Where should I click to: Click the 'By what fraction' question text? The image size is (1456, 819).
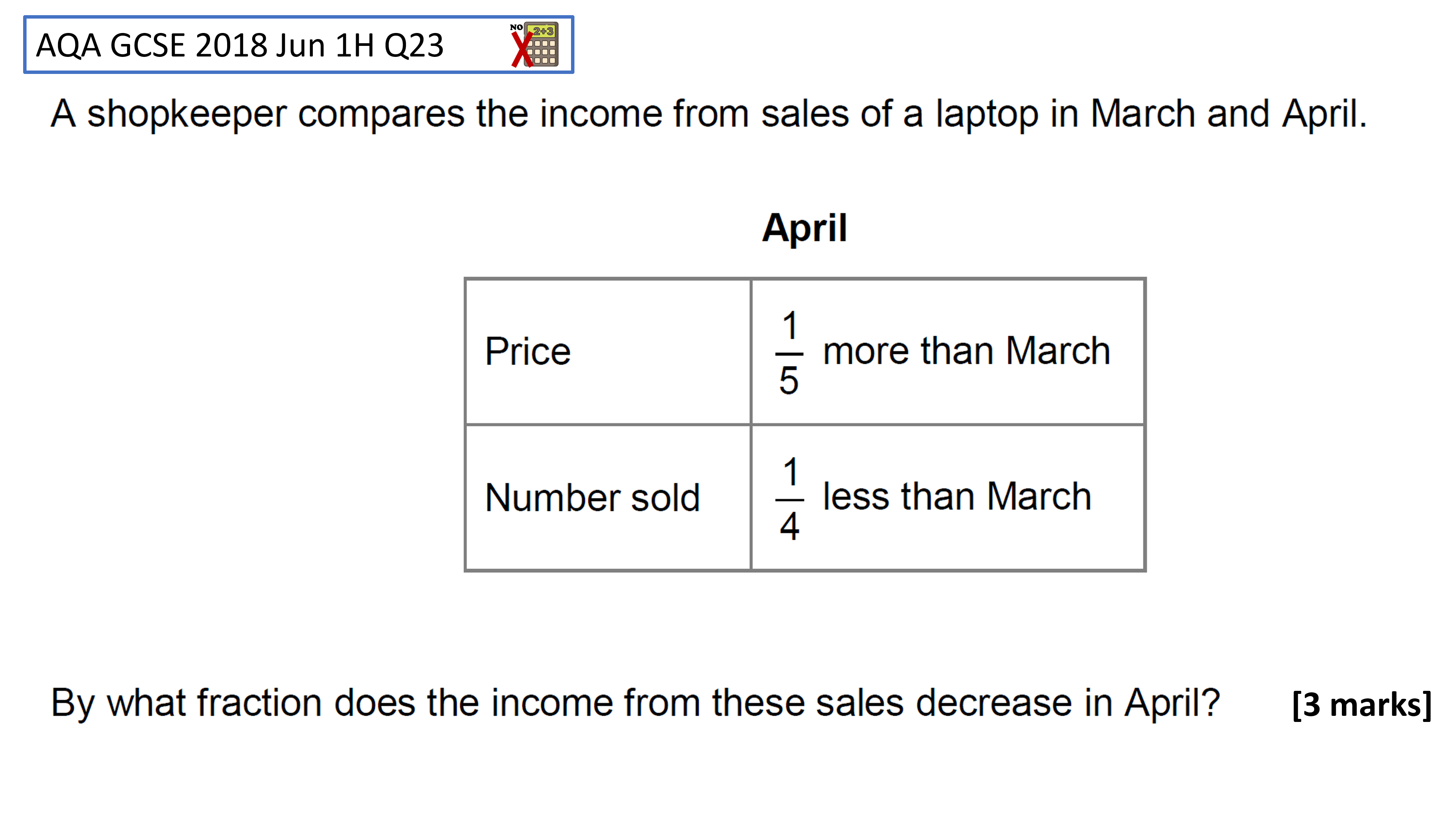coord(635,703)
